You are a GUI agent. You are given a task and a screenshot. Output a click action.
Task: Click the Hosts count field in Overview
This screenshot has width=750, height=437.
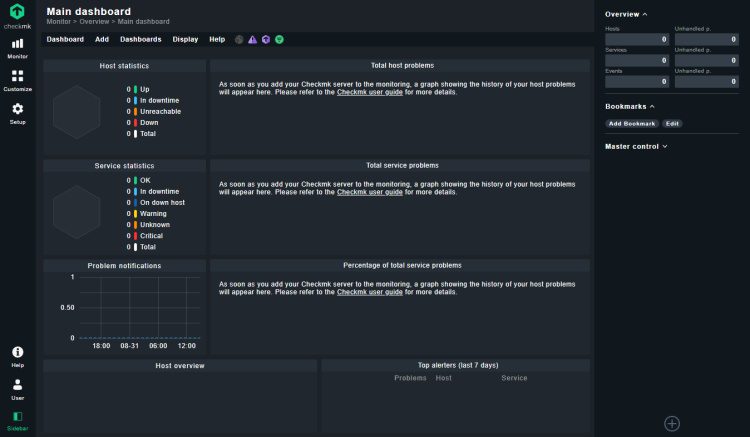[636, 40]
